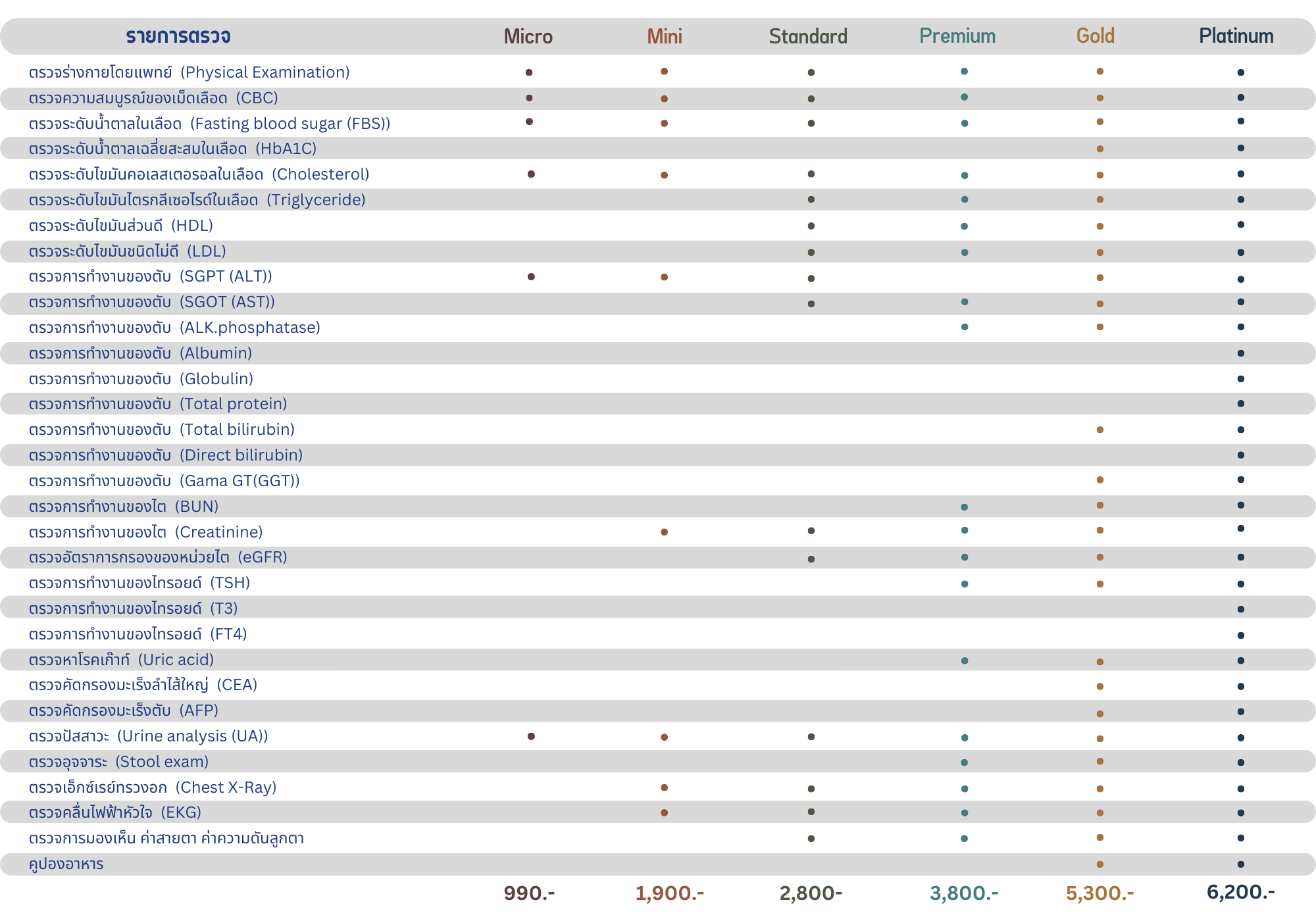Viewport: 1316px width, 921px height.
Task: Click the 990.- Micro price
Action: pyautogui.click(x=529, y=893)
